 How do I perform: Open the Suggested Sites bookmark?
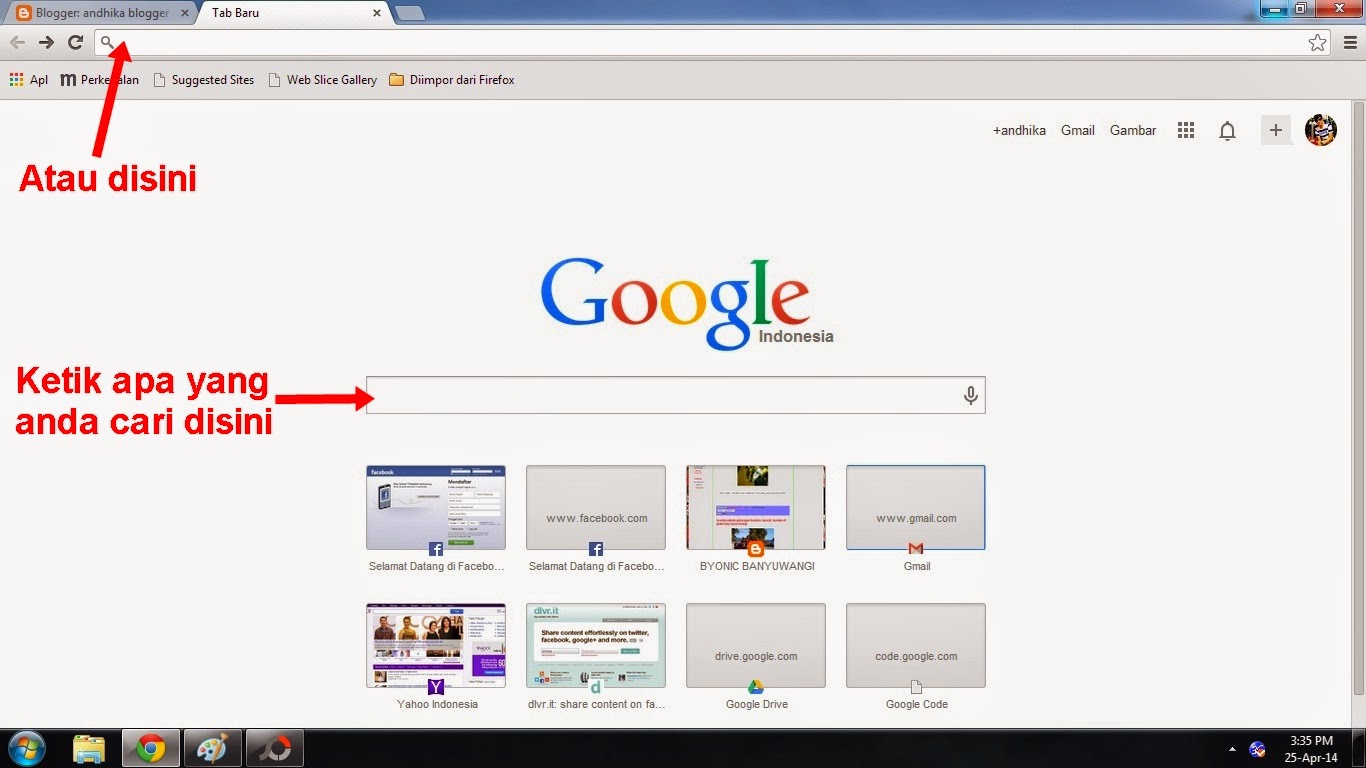pos(204,79)
